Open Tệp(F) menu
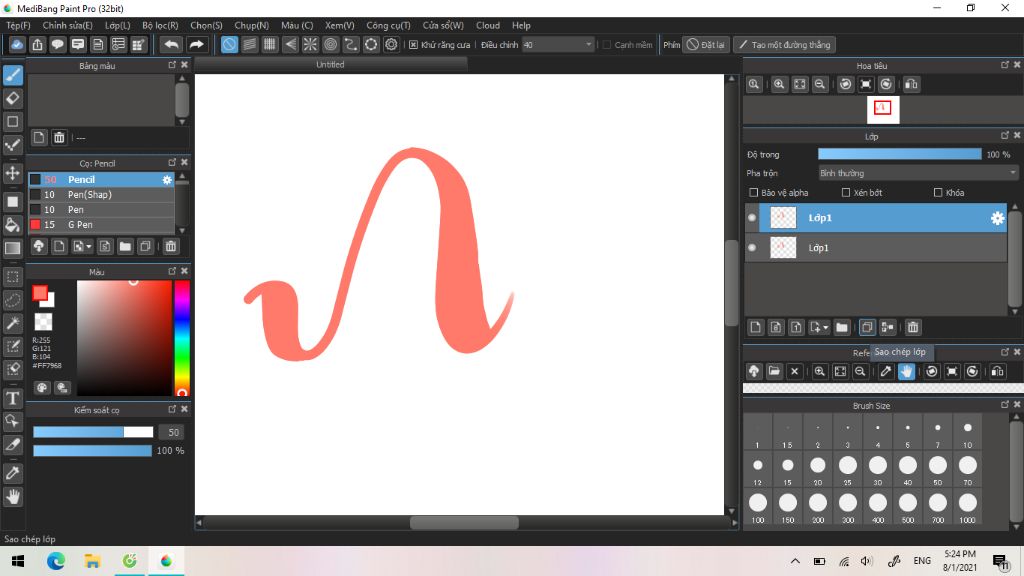This screenshot has width=1024, height=576. point(18,25)
